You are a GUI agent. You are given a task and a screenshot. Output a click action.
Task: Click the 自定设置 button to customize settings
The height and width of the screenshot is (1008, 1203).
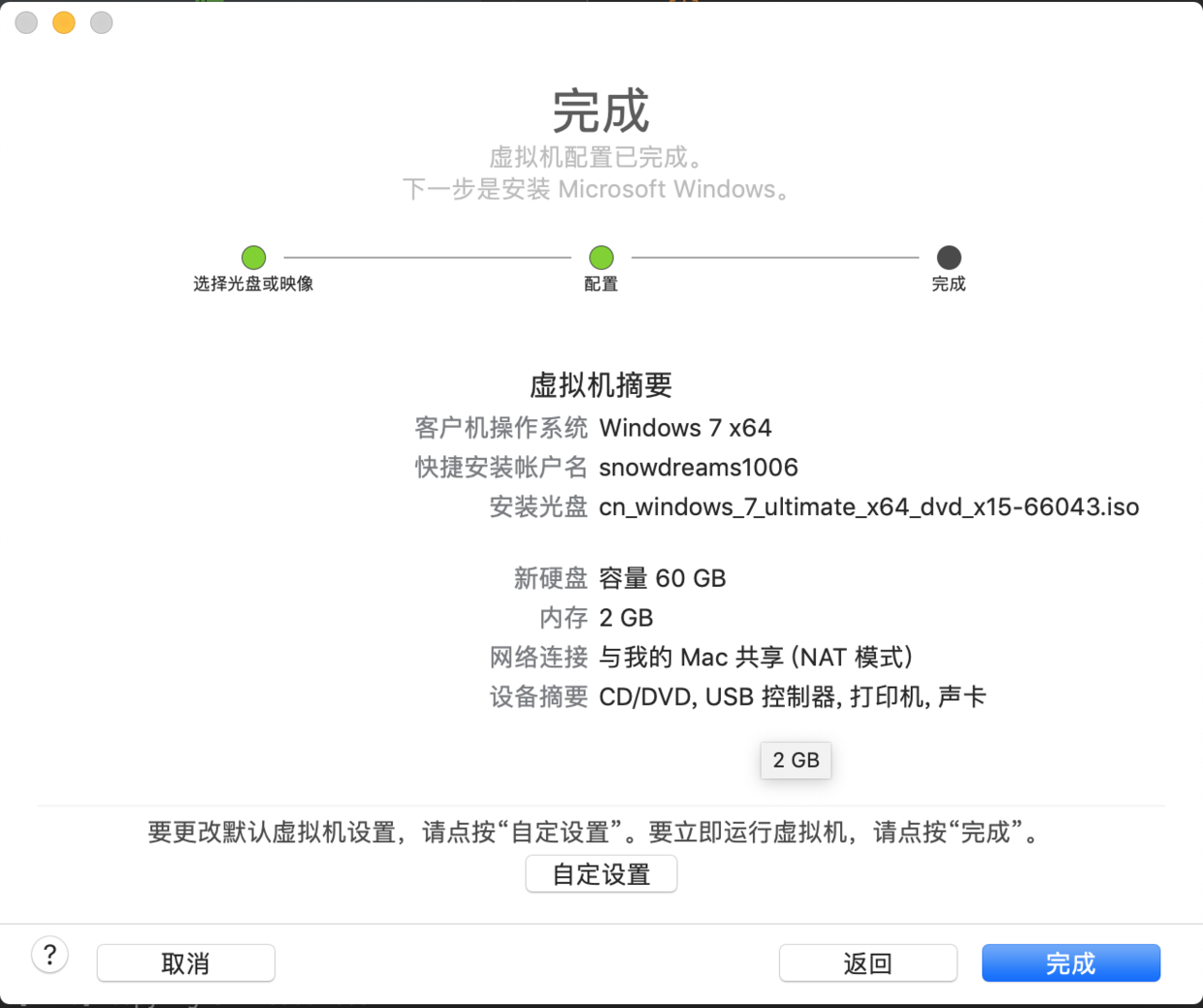(x=601, y=873)
